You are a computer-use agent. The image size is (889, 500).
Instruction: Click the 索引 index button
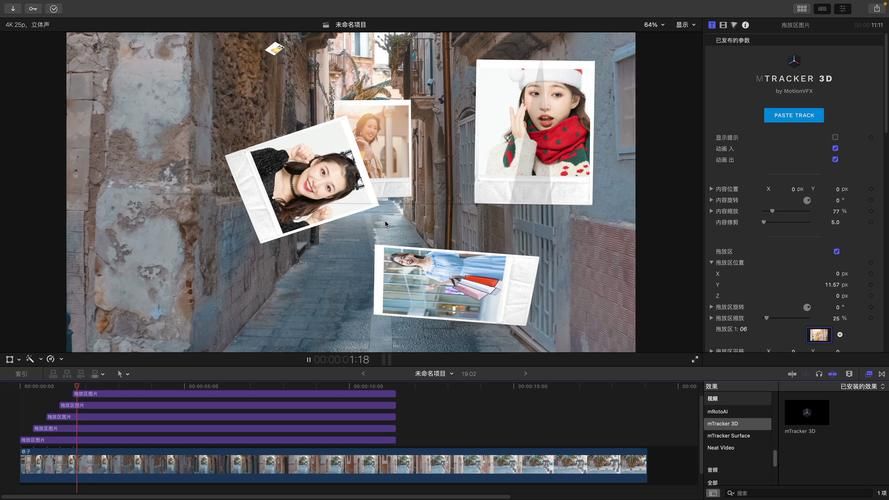(x=21, y=374)
